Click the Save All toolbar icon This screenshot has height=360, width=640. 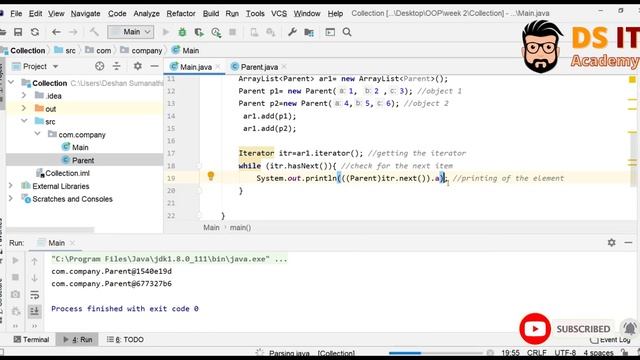click(18, 32)
